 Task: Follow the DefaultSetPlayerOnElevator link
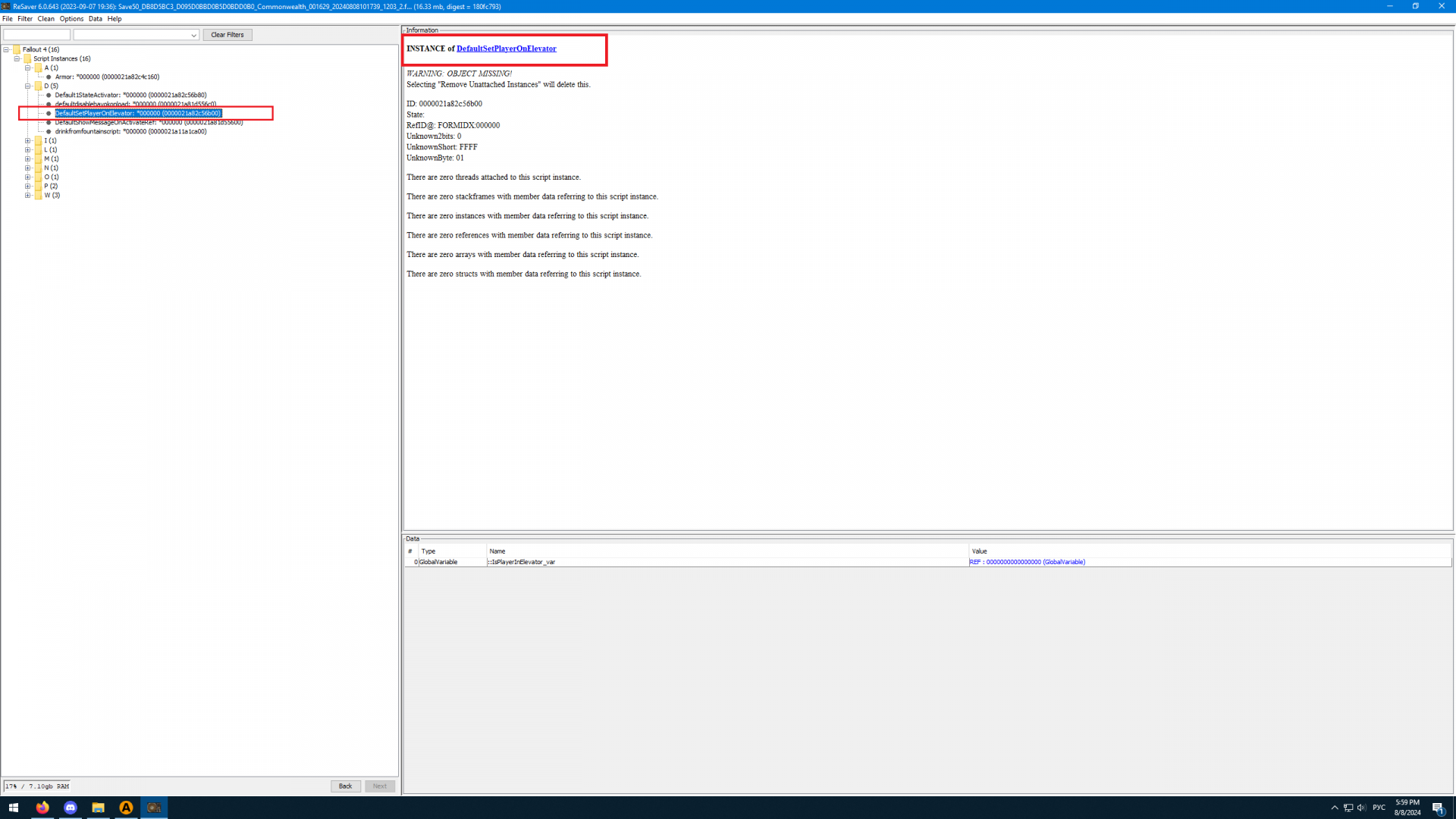[506, 49]
